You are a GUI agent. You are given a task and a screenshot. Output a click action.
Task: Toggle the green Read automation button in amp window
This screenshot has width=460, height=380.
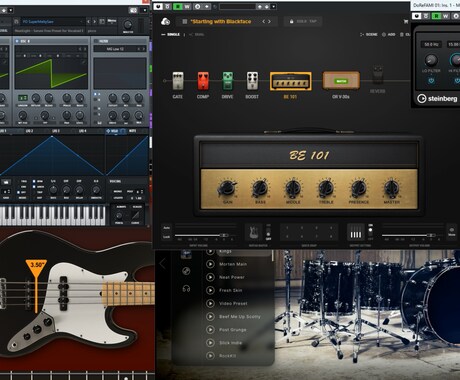coord(178,6)
